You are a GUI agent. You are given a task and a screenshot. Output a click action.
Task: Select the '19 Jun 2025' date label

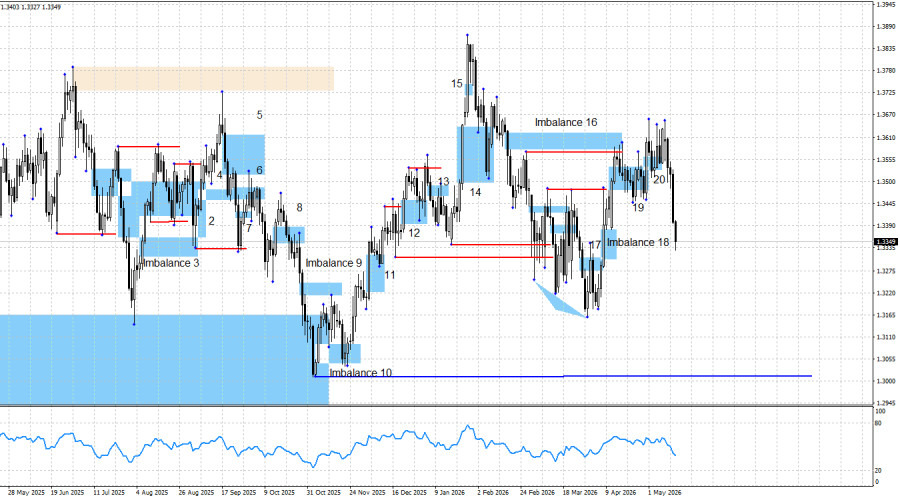pos(67,493)
